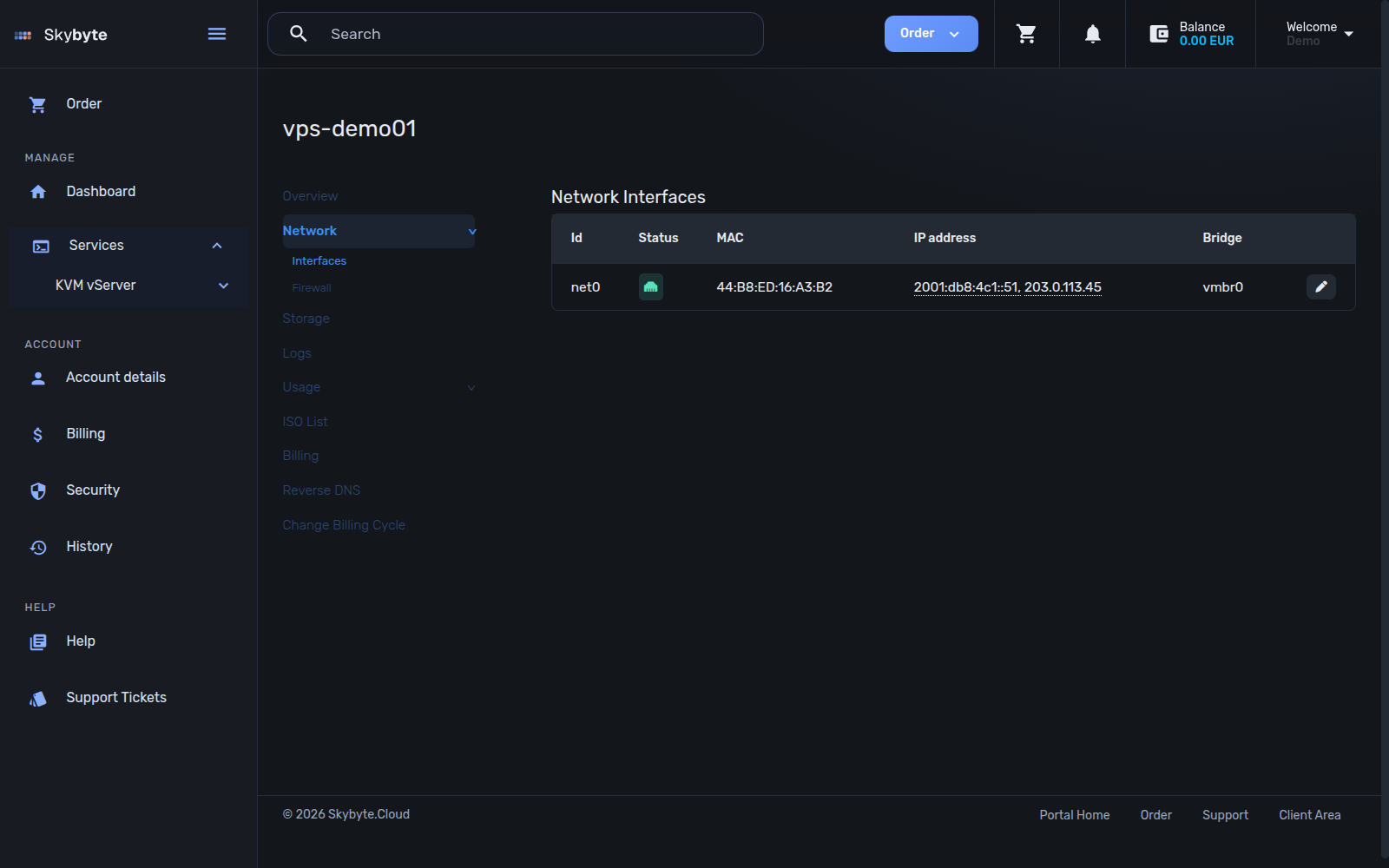The width and height of the screenshot is (1389, 868).
Task: Click the net0 Id cell
Action: pyautogui.click(x=585, y=287)
